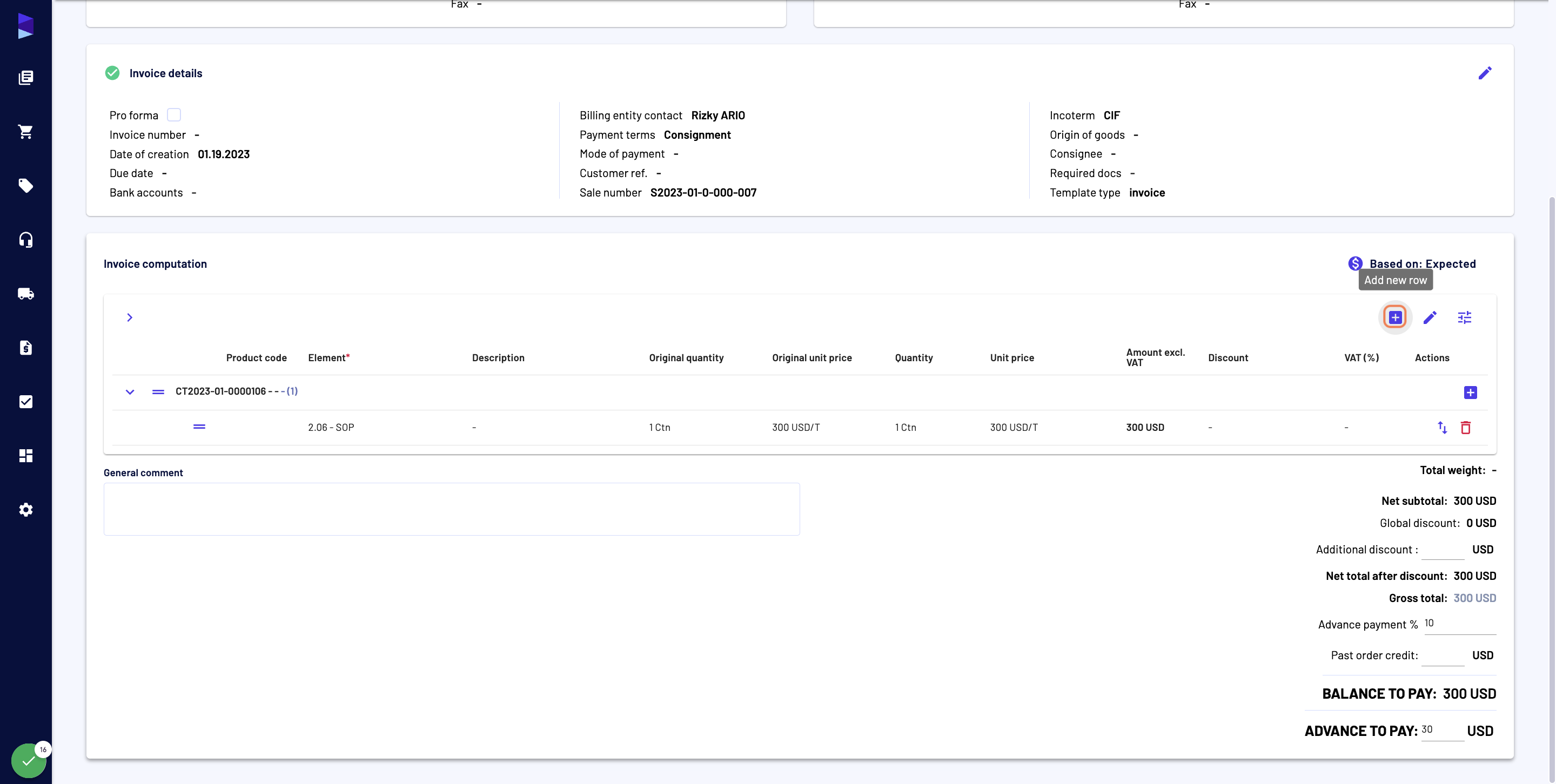The image size is (1556, 784).
Task: Click the drag handle of 2.06 - SOP row
Action: (199, 427)
